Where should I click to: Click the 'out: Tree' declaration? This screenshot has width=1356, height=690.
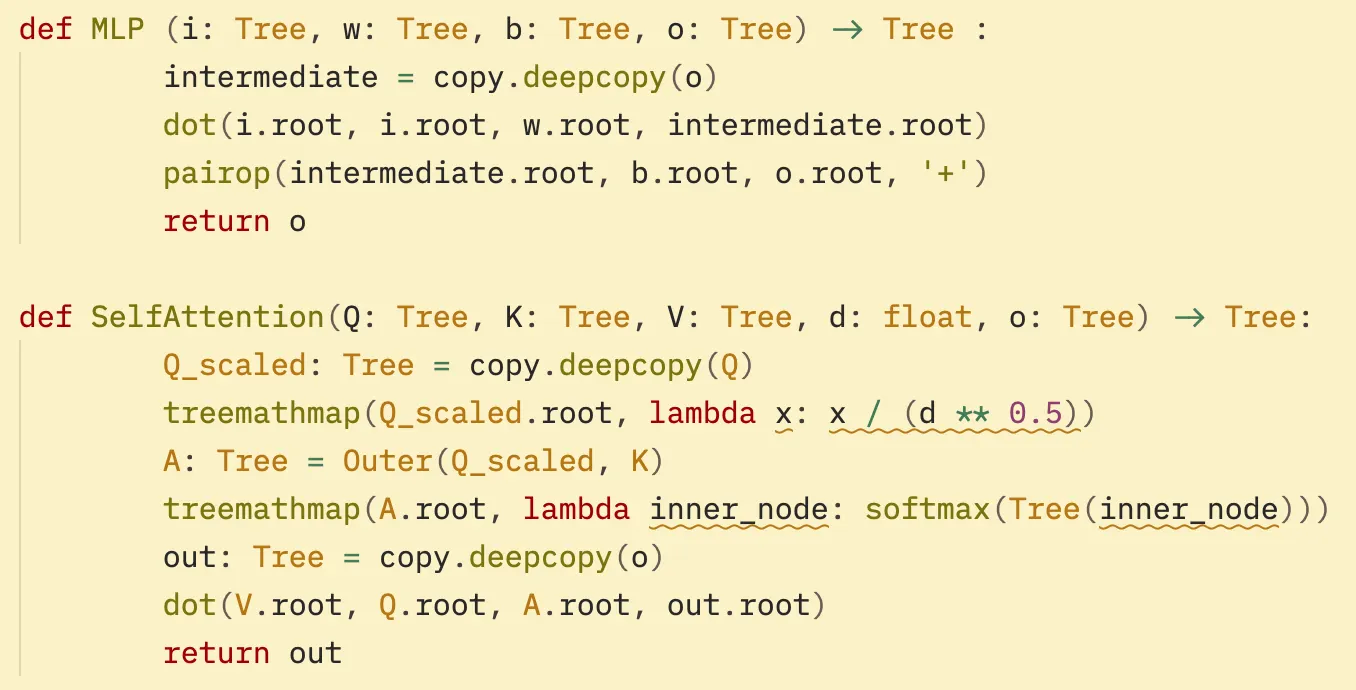[x=244, y=557]
